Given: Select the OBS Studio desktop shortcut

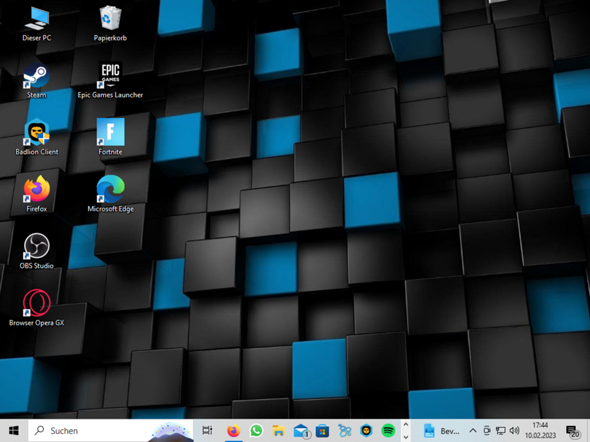Looking at the screenshot, I should click(x=36, y=251).
